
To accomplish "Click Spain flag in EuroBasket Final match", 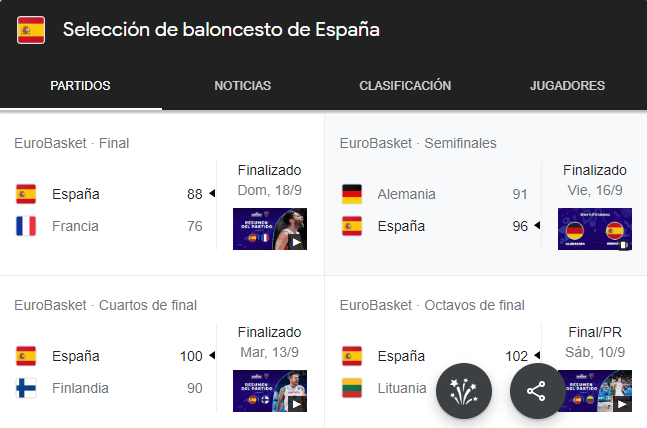I will point(26,194).
